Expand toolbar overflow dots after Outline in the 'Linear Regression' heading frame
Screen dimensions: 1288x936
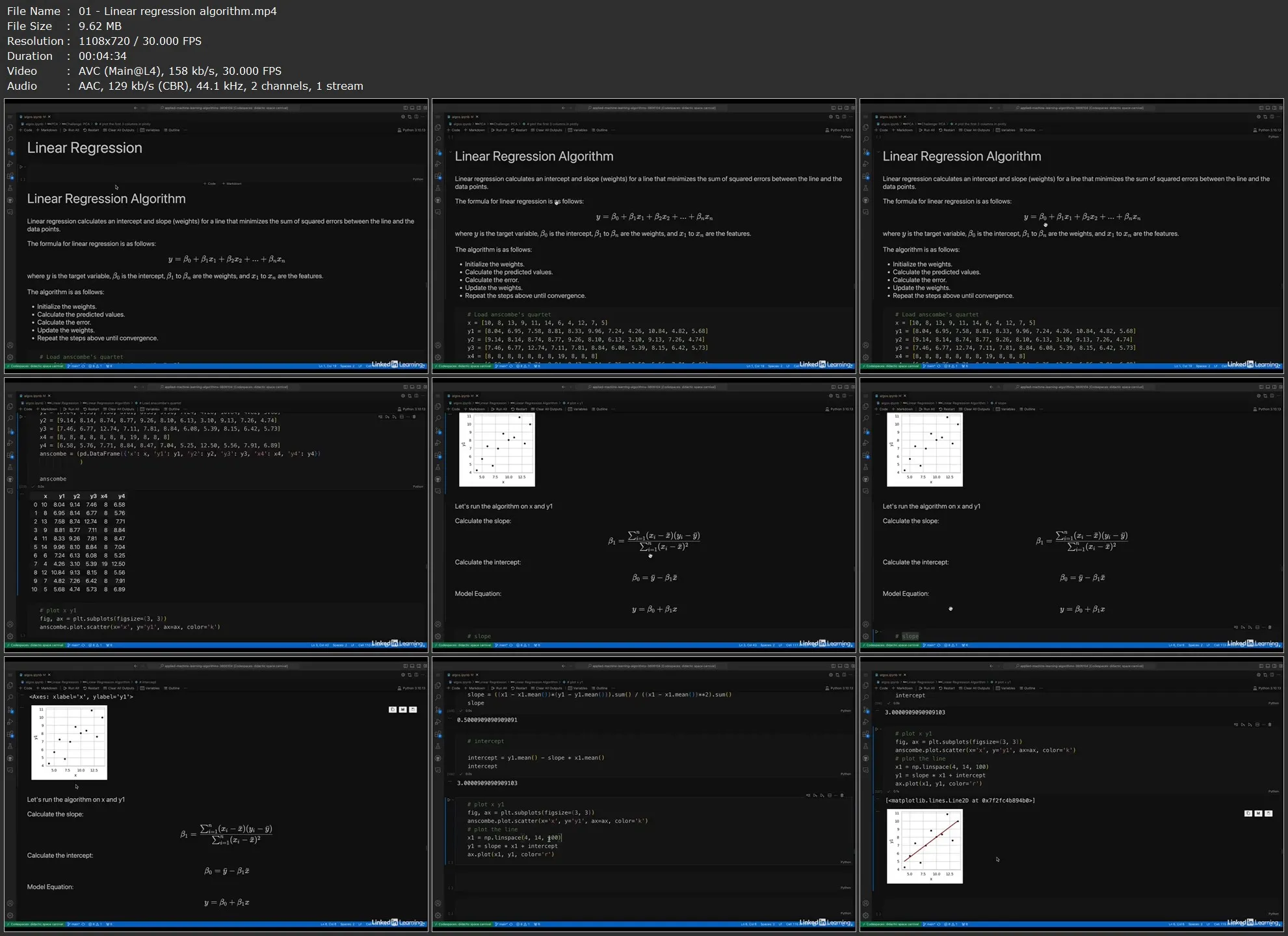coord(185,130)
